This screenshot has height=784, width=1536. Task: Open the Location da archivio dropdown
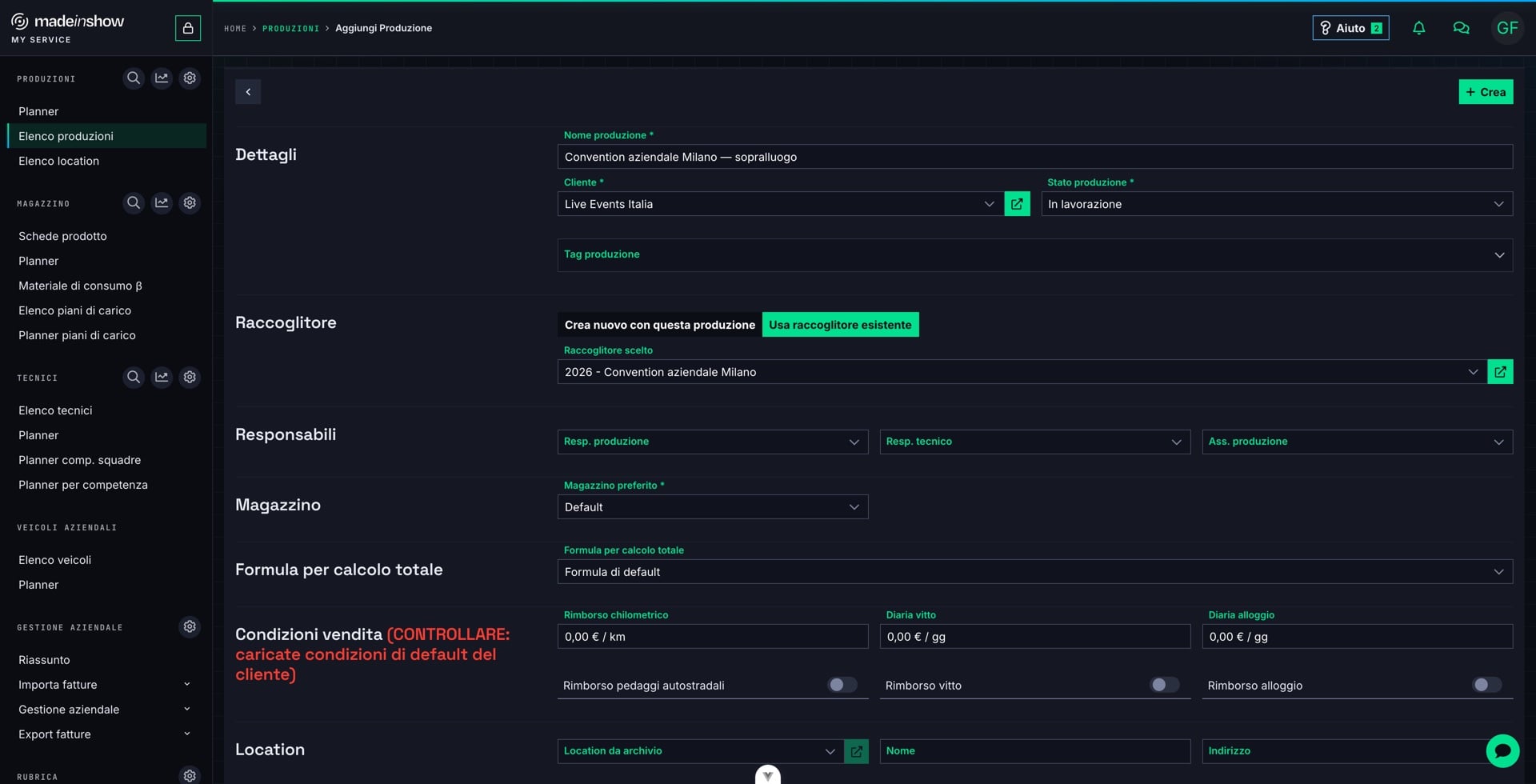click(701, 751)
